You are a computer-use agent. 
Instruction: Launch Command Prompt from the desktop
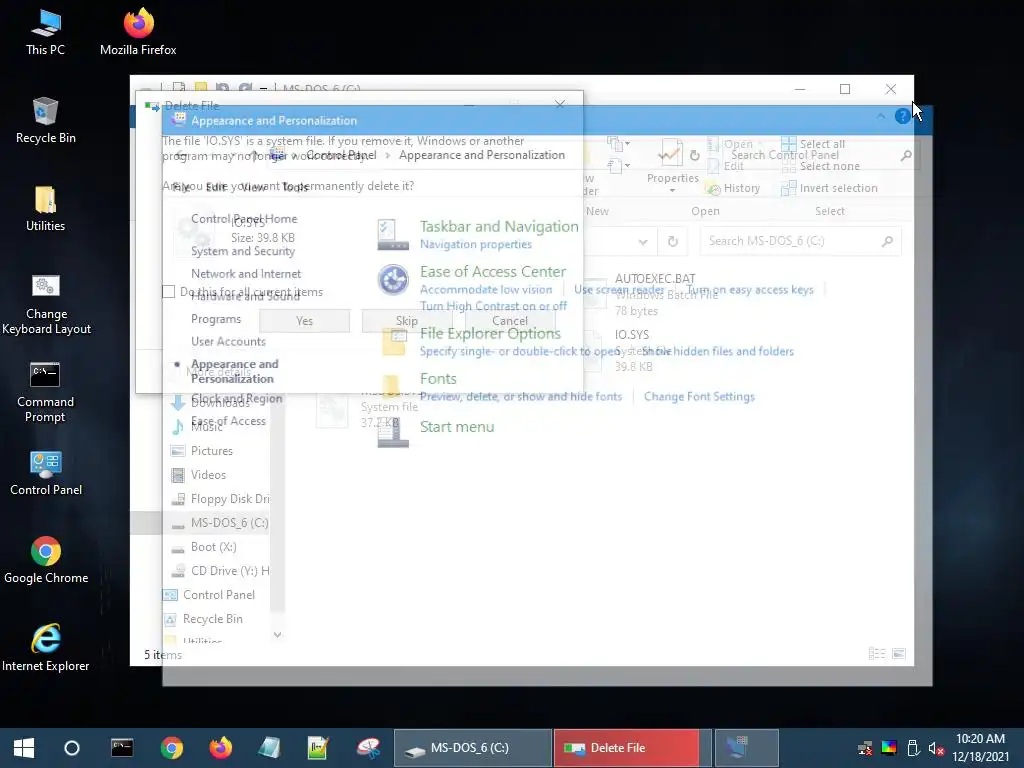click(45, 392)
